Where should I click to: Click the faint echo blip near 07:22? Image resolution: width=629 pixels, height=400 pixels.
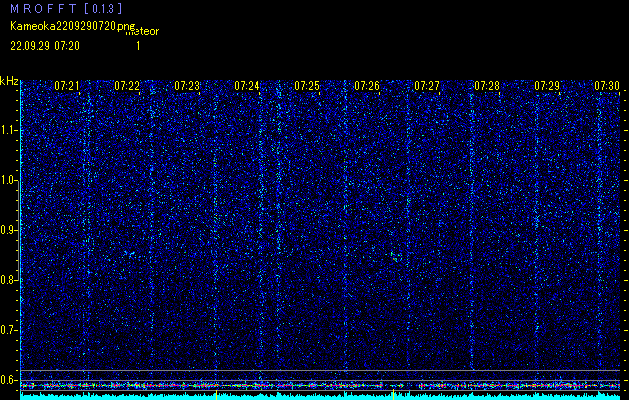point(130,253)
